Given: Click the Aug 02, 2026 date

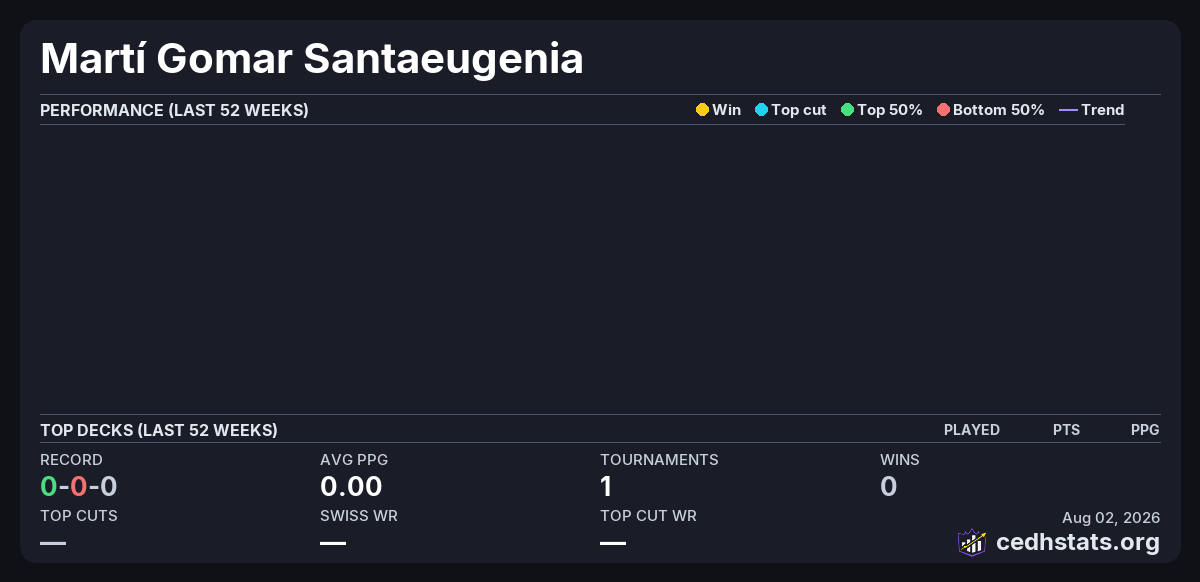Looking at the screenshot, I should pyautogui.click(x=1111, y=517).
